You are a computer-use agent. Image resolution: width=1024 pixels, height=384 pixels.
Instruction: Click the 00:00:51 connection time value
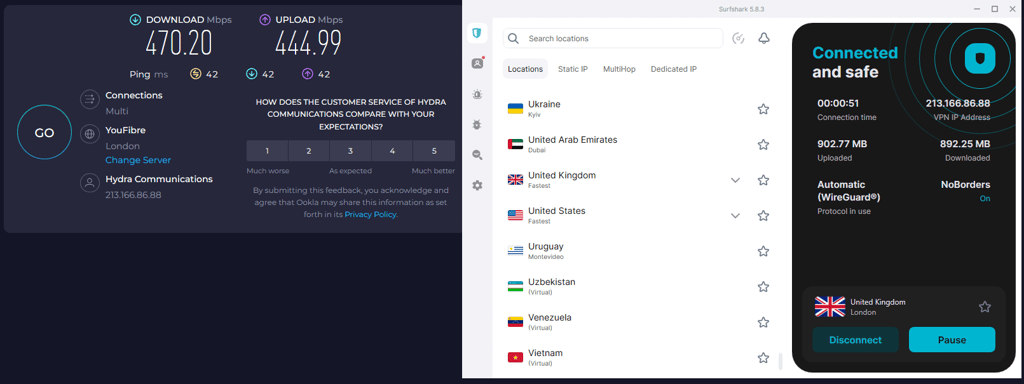coord(838,103)
